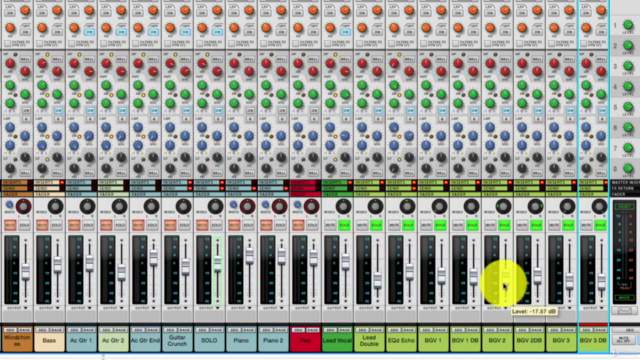Click the RACK button on Bass
The width and height of the screenshot is (640, 360).
pos(57,330)
